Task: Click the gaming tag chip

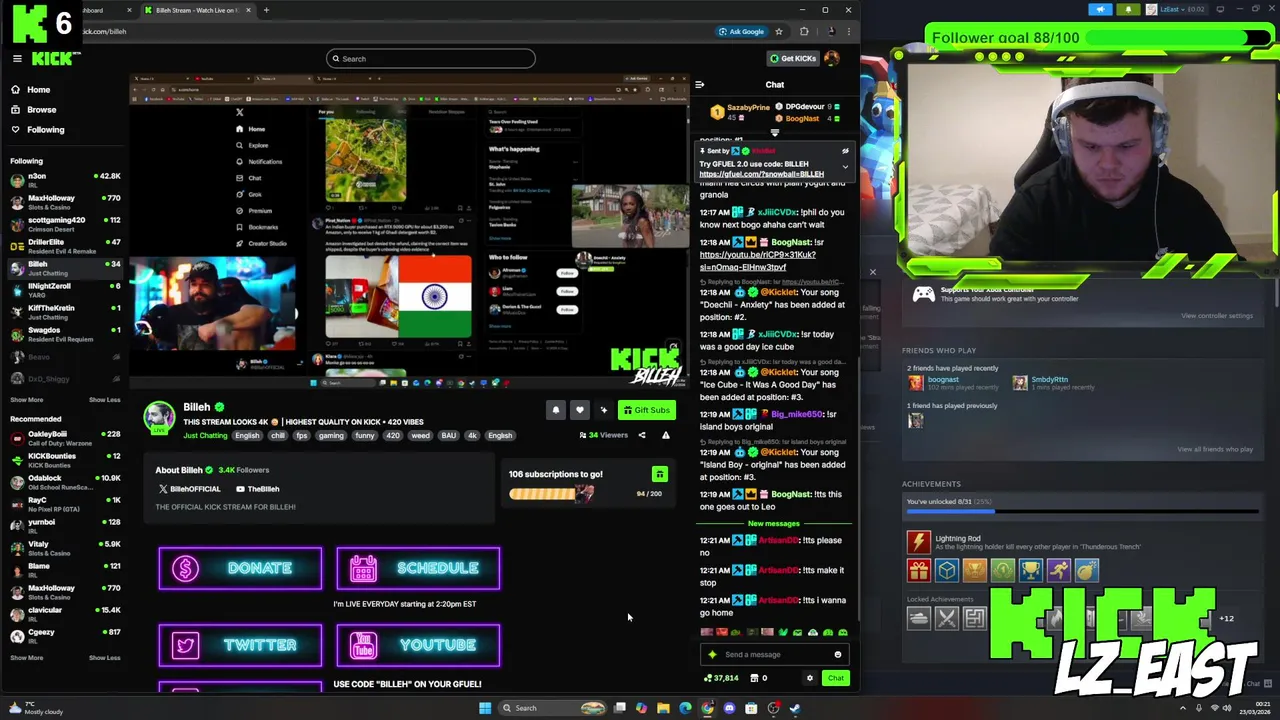Action: [x=332, y=436]
